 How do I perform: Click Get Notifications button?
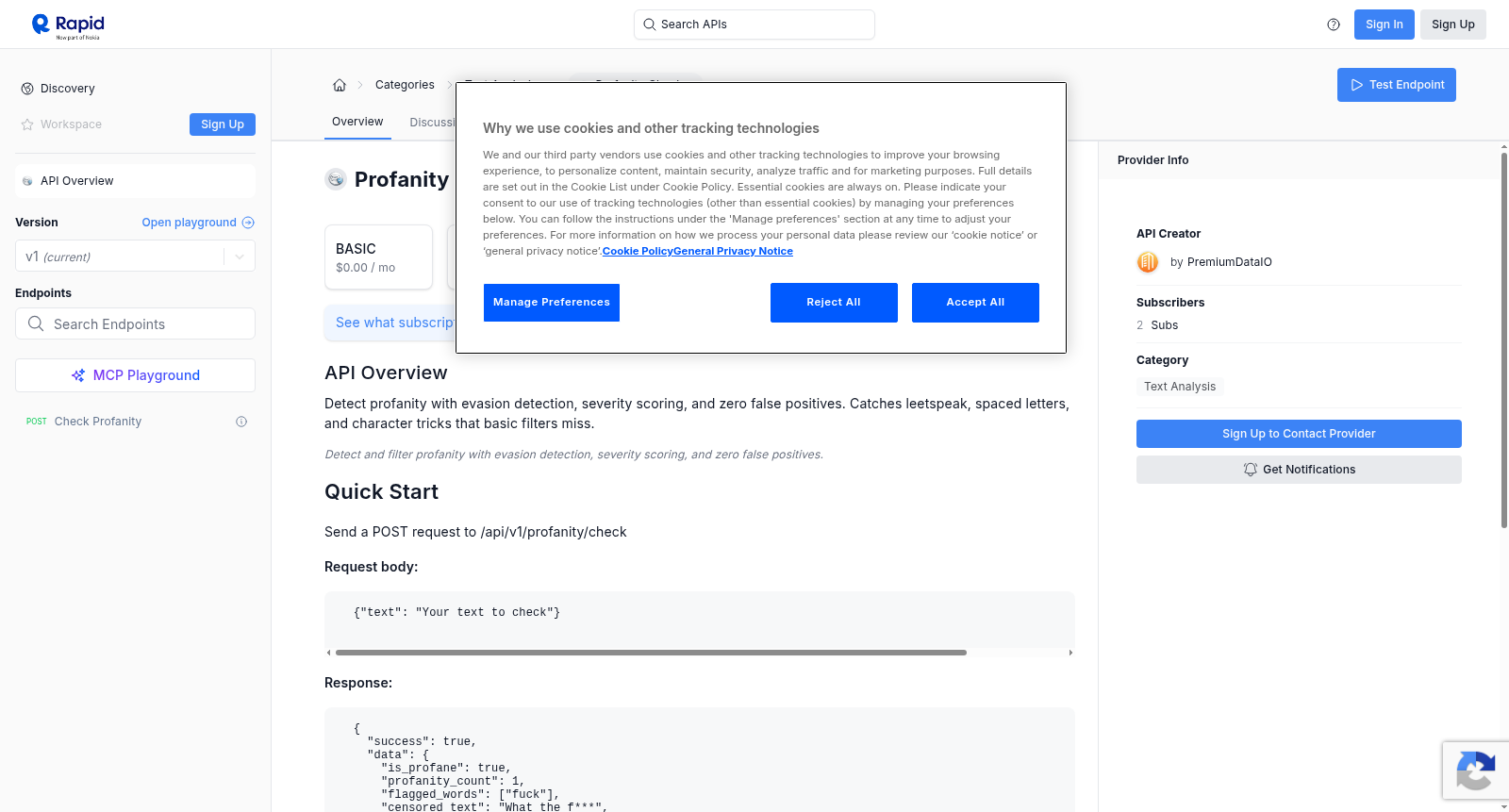1299,470
